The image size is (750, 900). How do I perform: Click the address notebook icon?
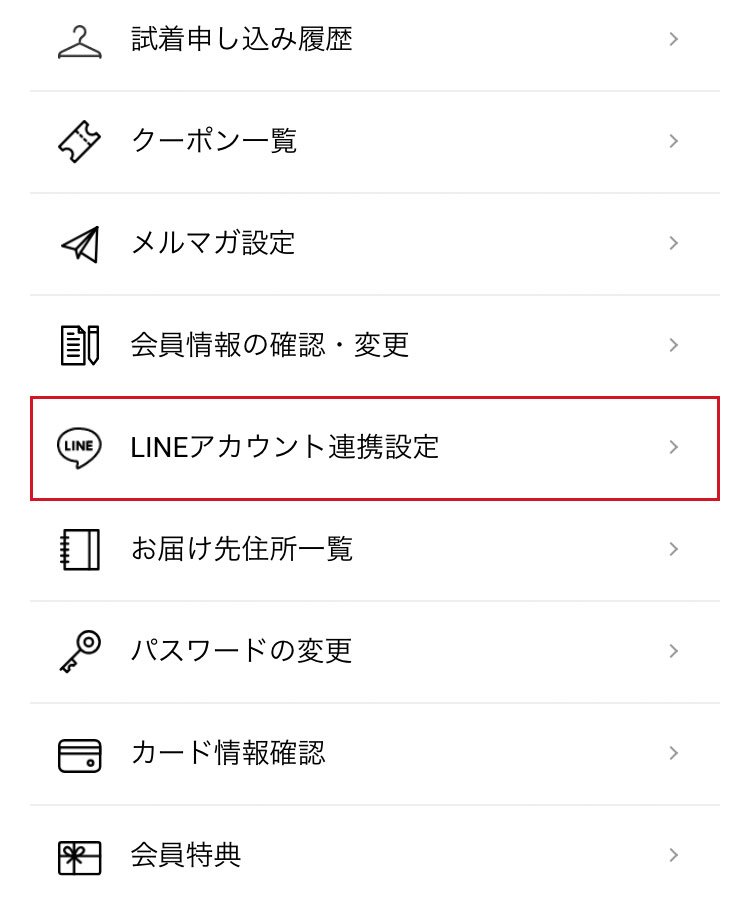coord(80,549)
